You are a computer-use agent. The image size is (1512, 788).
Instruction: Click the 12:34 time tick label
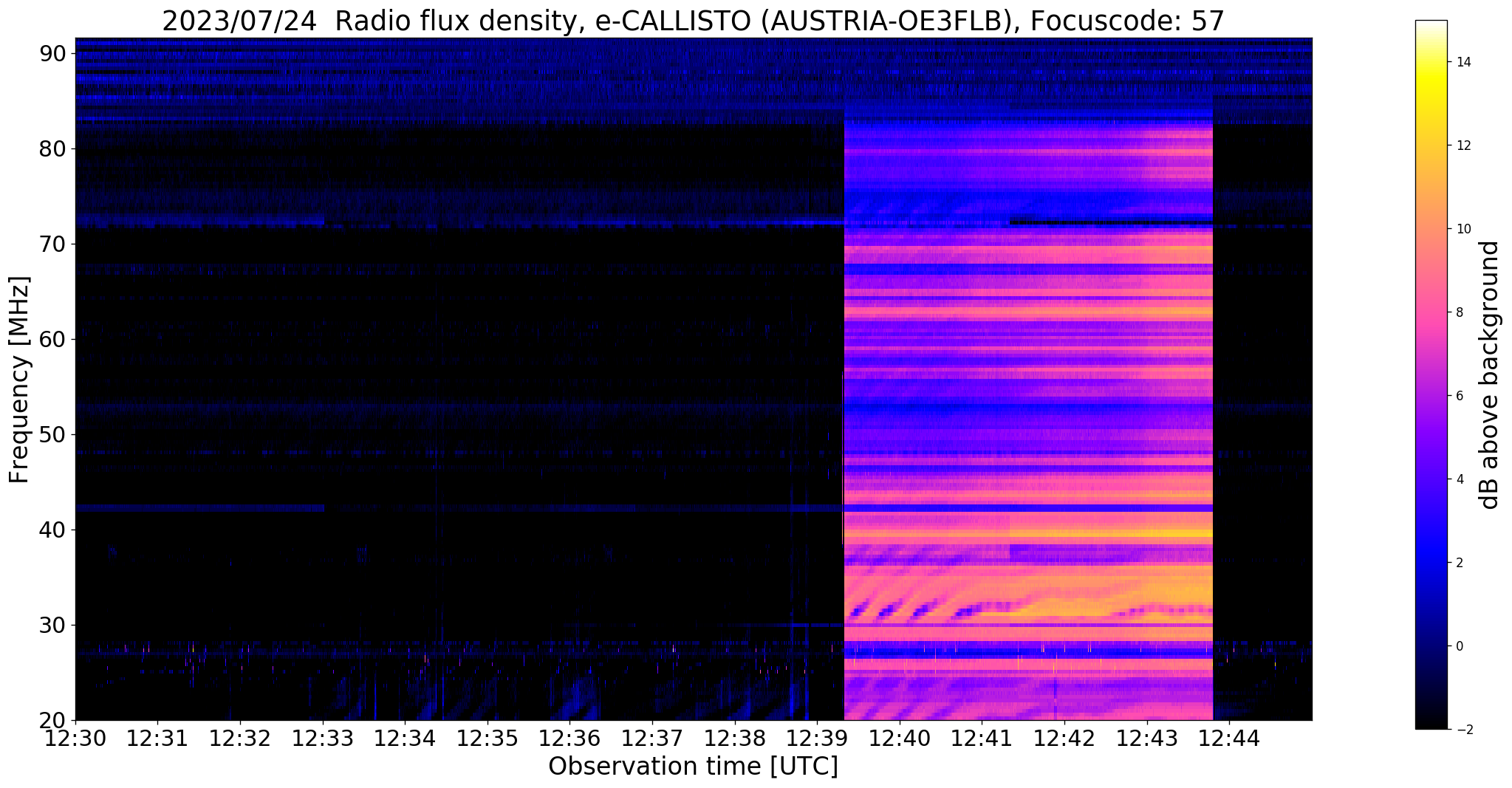point(405,738)
